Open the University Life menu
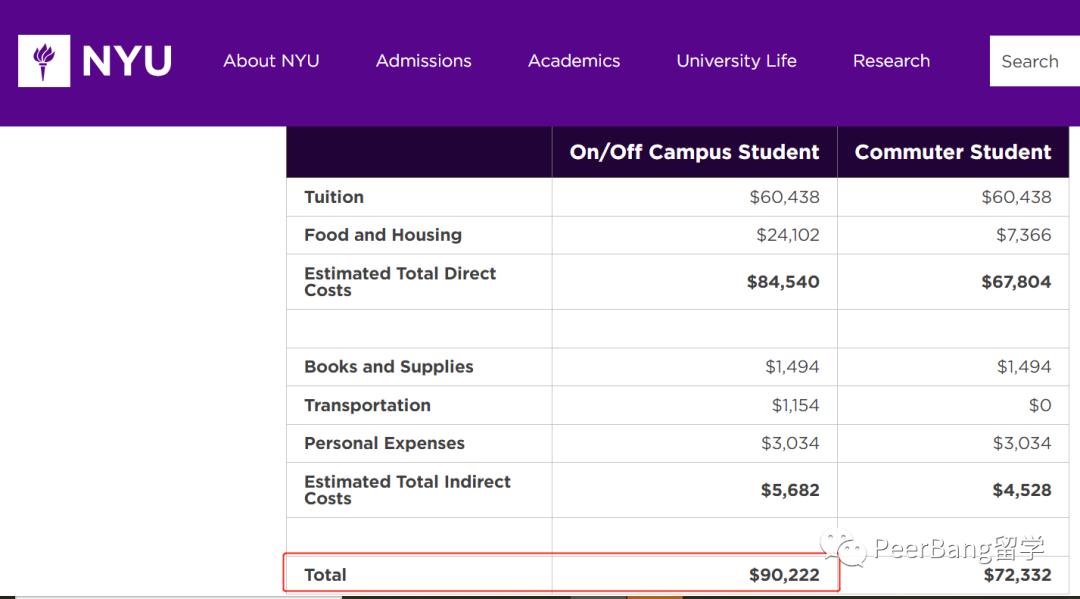The height and width of the screenshot is (599, 1080). pos(736,61)
